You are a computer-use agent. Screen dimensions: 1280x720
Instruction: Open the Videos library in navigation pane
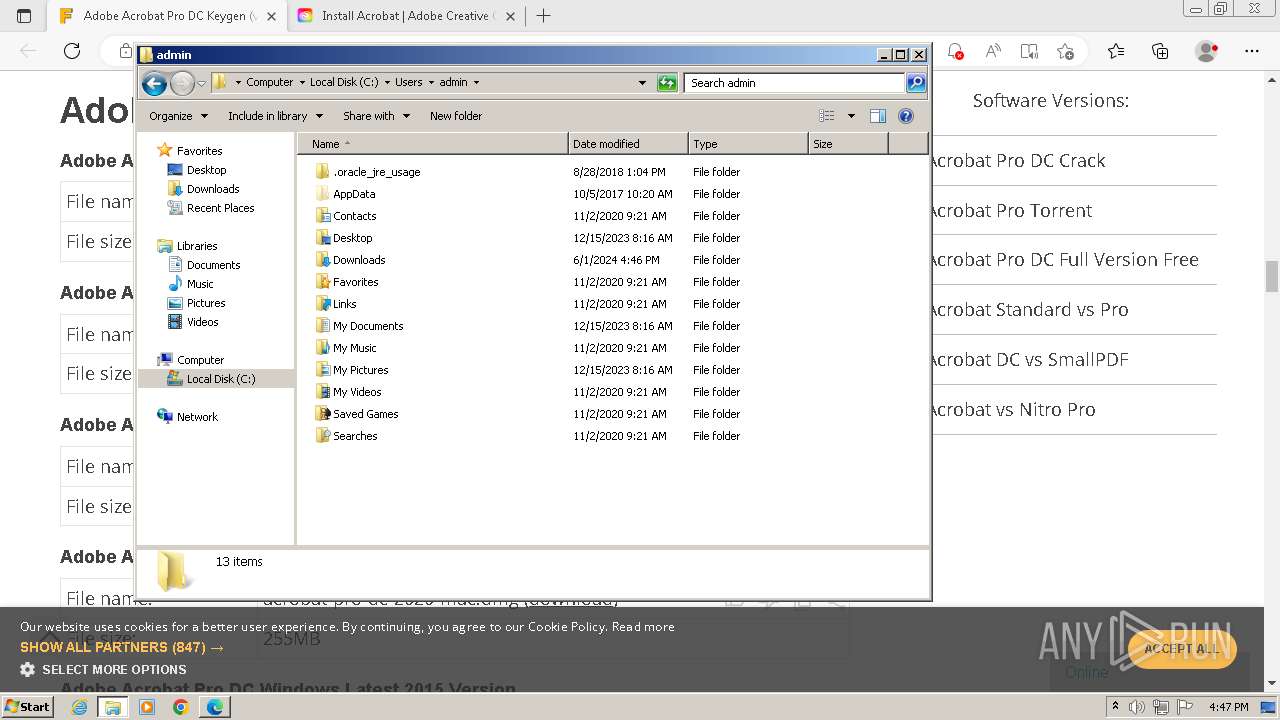click(x=193, y=322)
